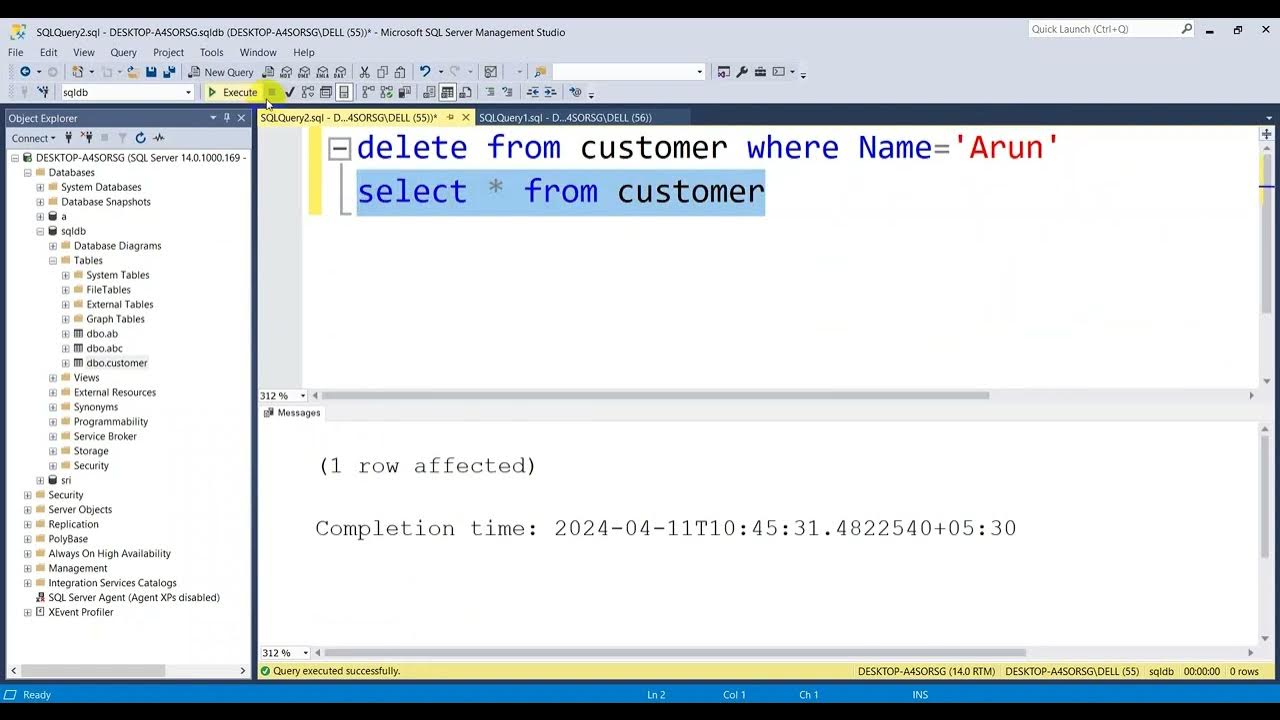Viewport: 1280px width, 720px height.
Task: Save the current query with Save icon
Action: pos(151,72)
